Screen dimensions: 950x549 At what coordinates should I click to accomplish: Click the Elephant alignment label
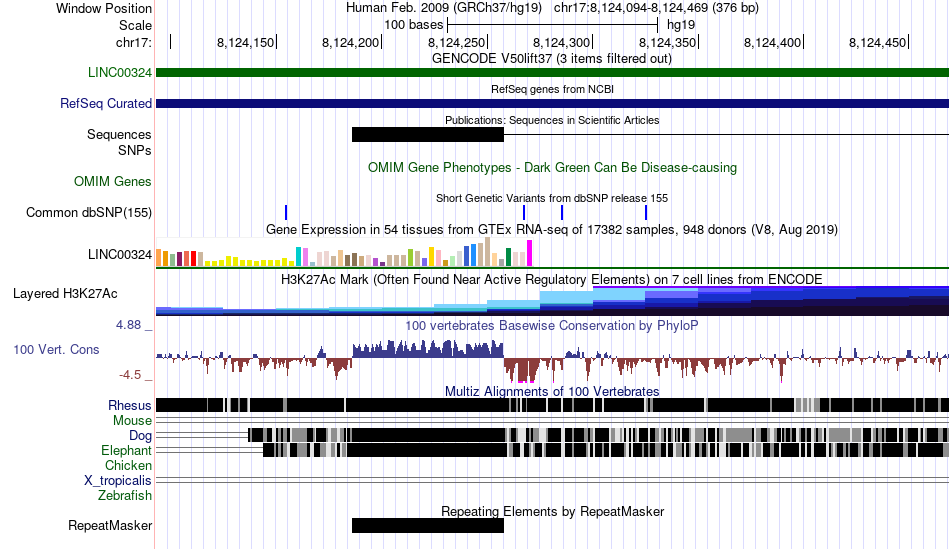(x=126, y=451)
